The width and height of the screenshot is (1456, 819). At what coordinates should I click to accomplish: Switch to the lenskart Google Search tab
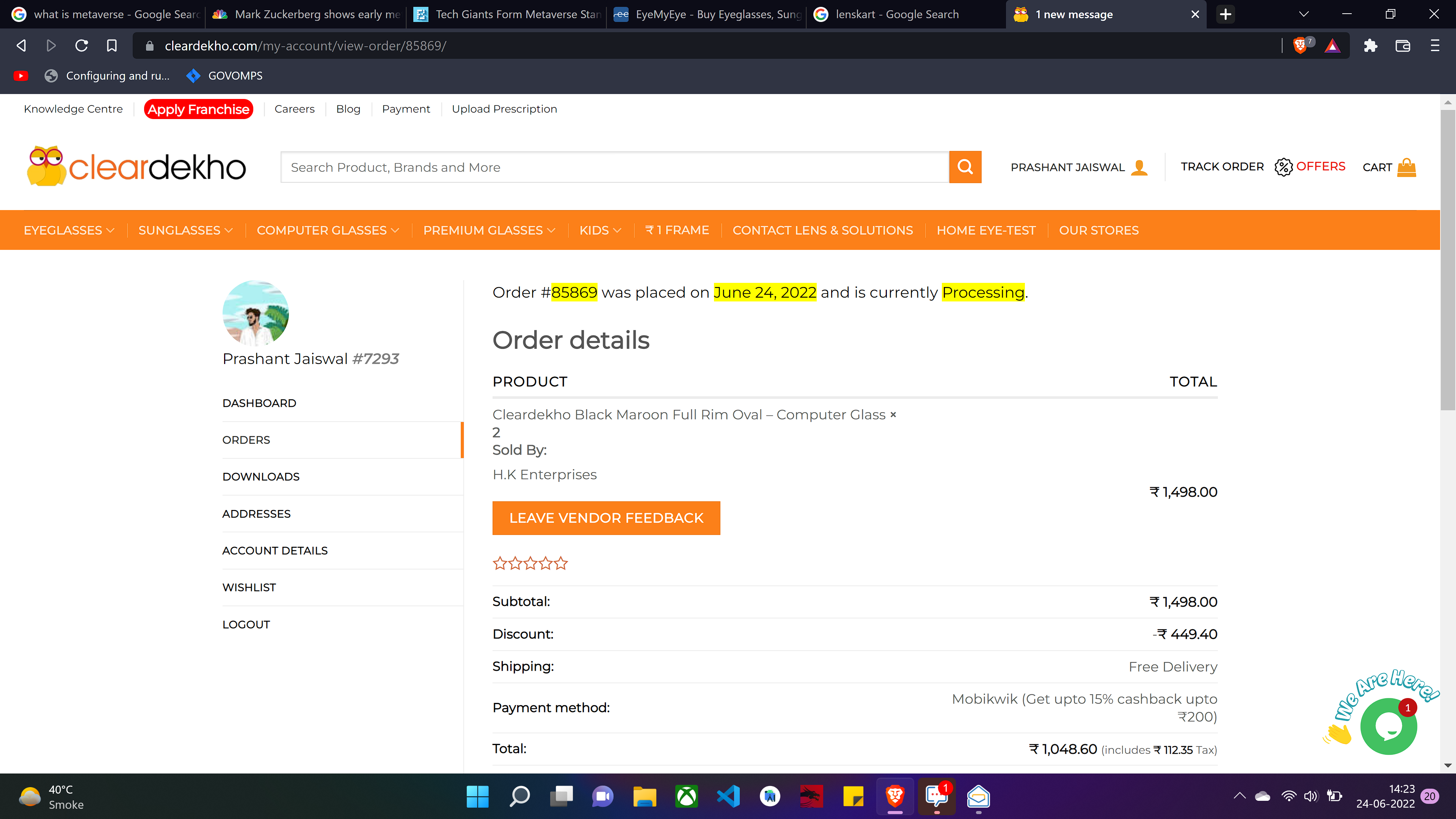point(906,14)
